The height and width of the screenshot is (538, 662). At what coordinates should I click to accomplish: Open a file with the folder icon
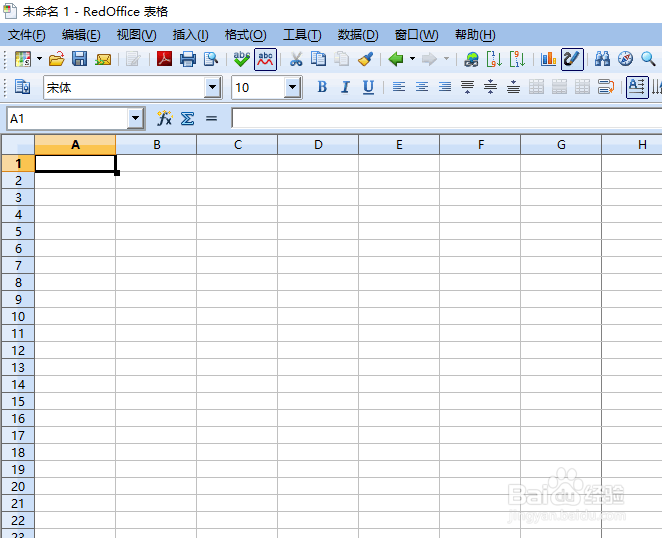(x=57, y=59)
